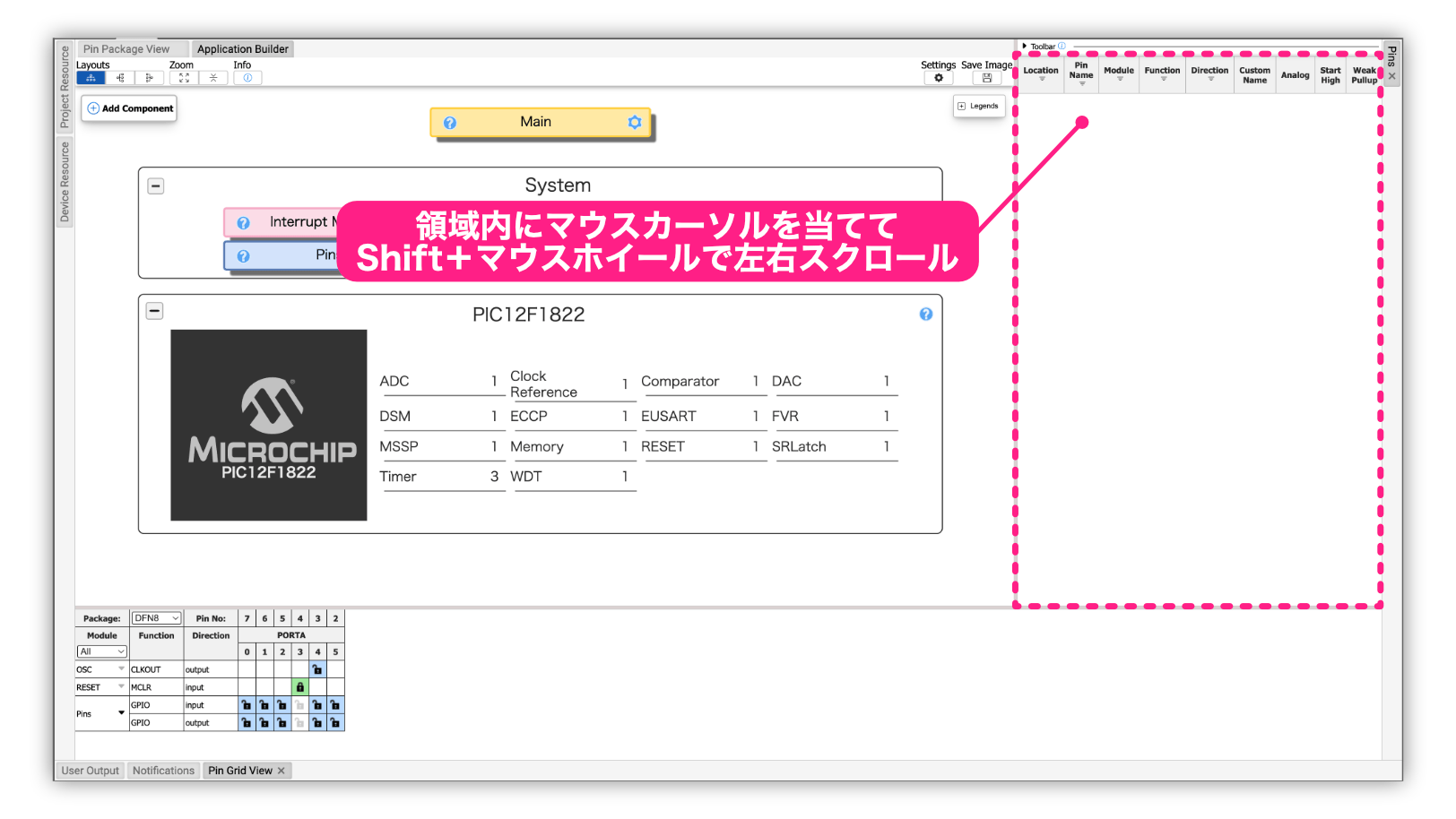
Task: Click the collapse-all zoom icon
Action: point(213,78)
